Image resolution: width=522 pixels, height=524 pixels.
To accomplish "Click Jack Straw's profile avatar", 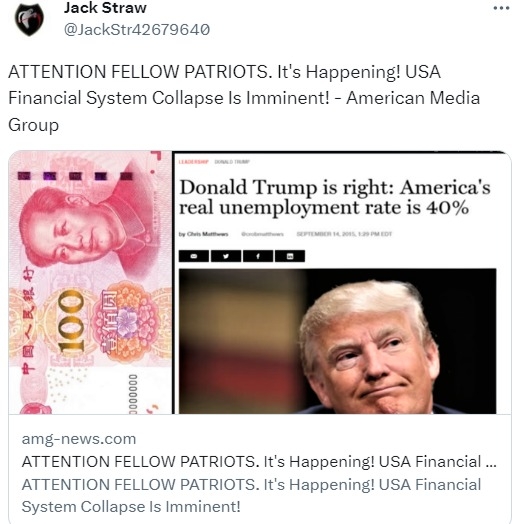I will (29, 19).
